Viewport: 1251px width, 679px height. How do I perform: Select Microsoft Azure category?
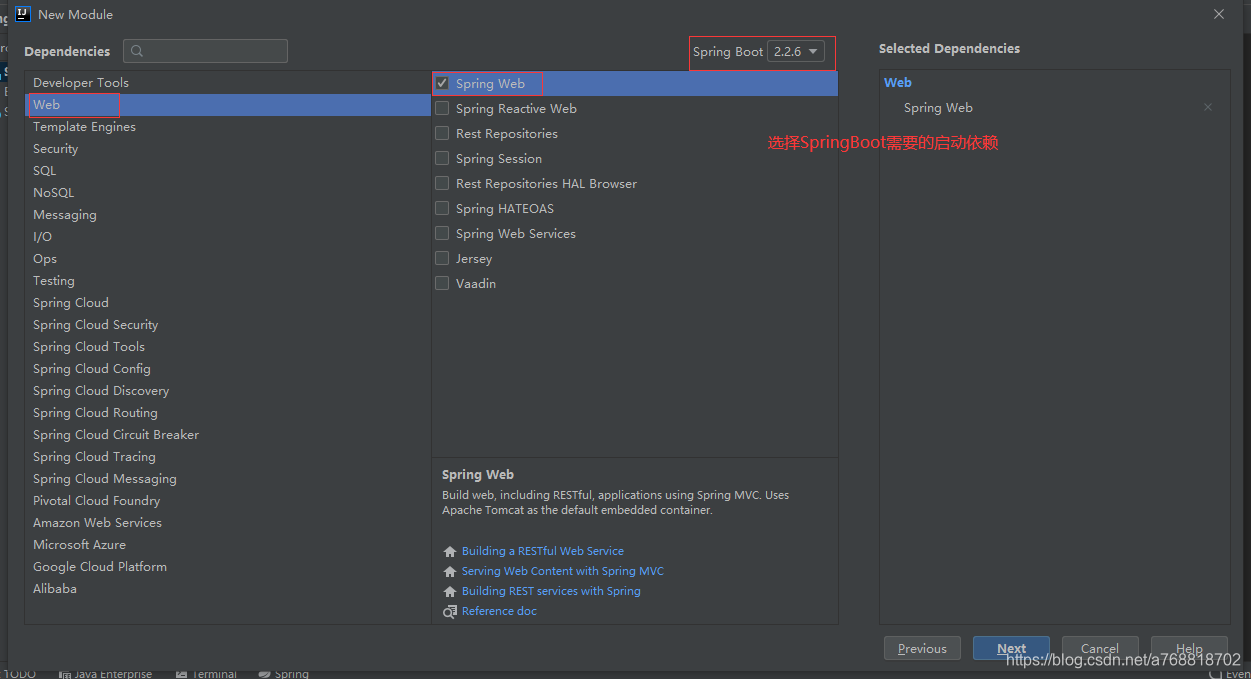click(228, 545)
